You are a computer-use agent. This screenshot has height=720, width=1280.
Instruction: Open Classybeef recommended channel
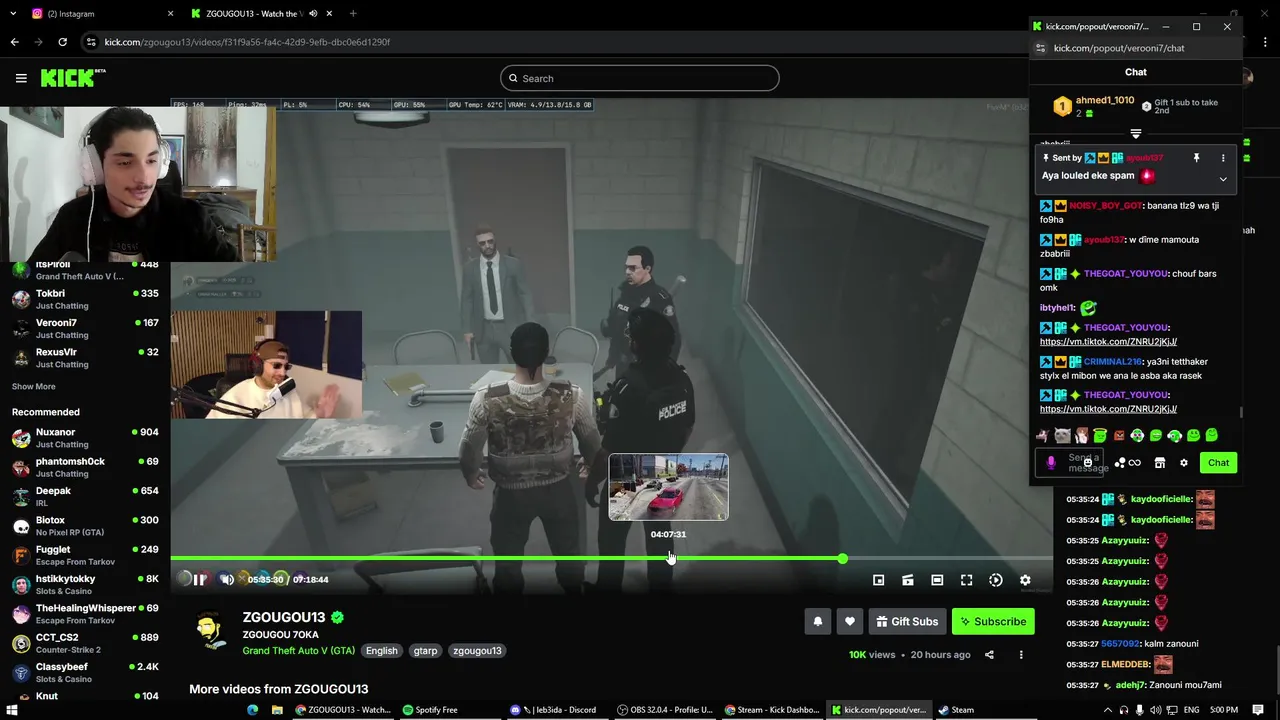point(85,673)
